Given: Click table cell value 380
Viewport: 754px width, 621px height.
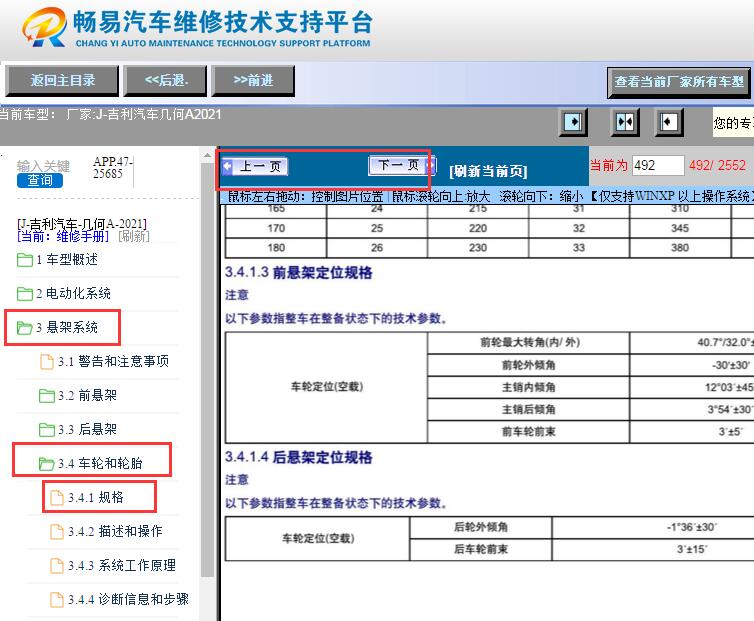Looking at the screenshot, I should 680,248.
